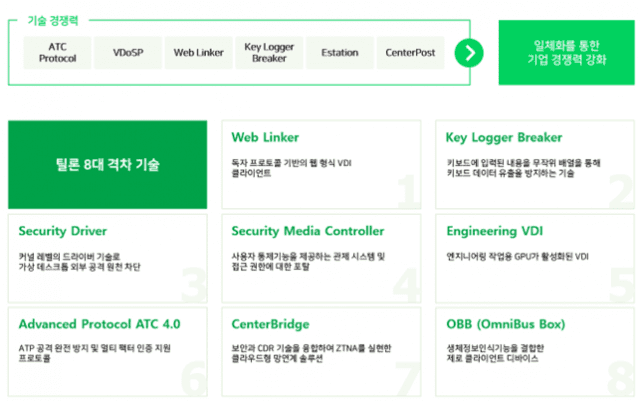
Task: Click the 기술 경쟁력 section label
Action: pos(53,20)
